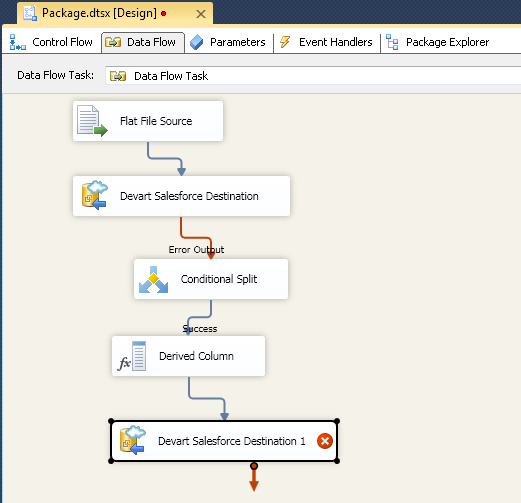Select Devart Salesforce Destination 1 component

(224, 441)
